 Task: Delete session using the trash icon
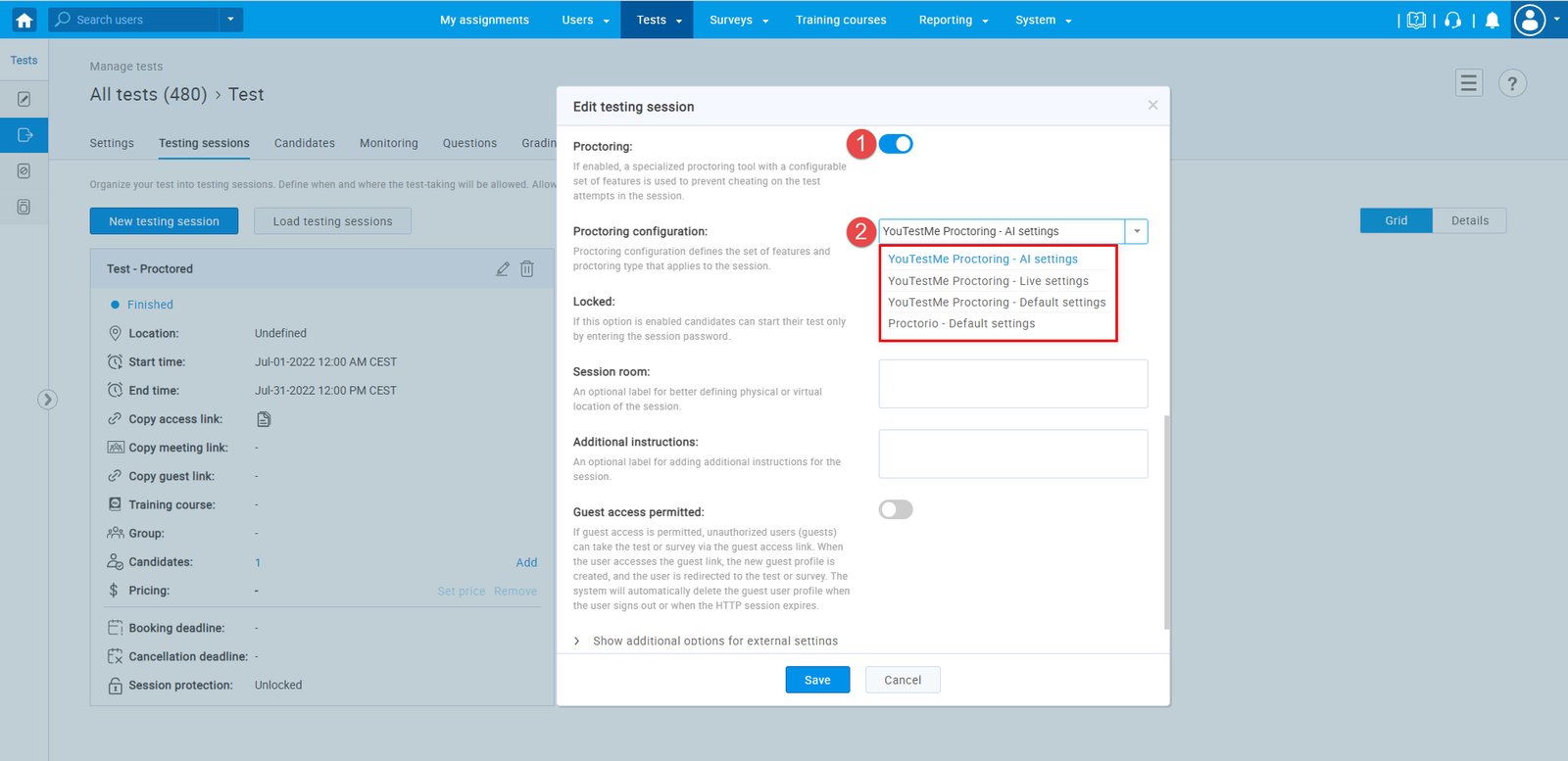(x=527, y=269)
